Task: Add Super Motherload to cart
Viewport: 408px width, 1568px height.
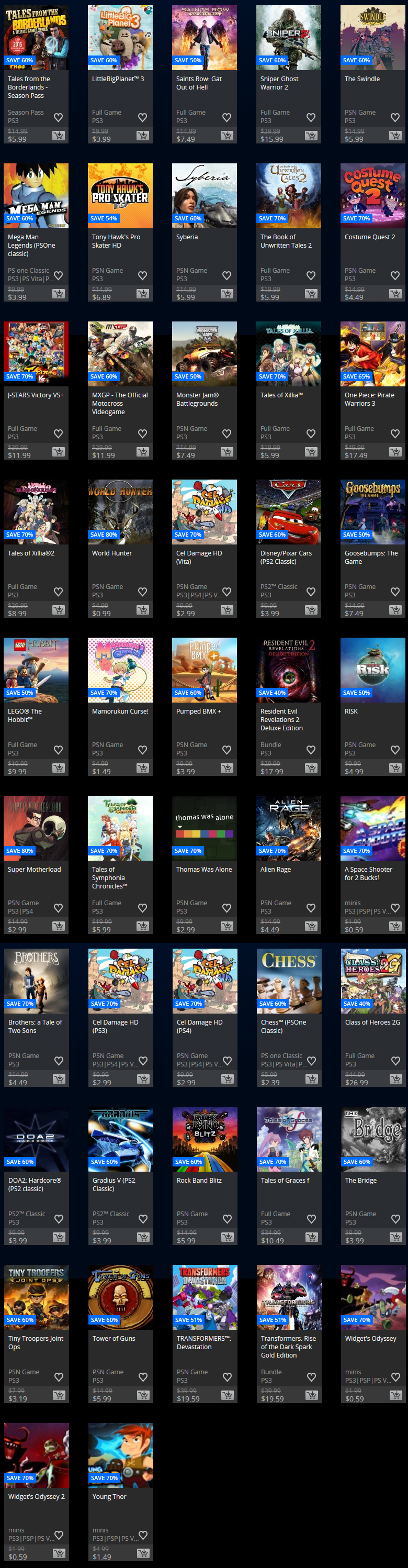Action: coord(59,927)
